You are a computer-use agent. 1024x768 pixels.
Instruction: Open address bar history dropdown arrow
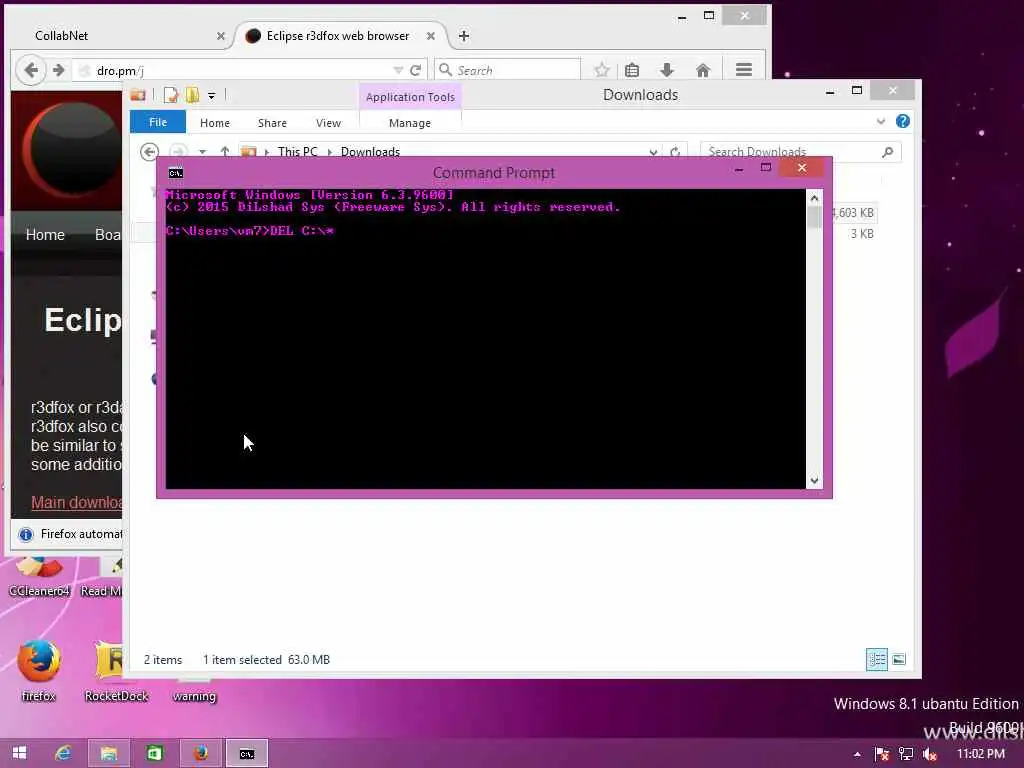[398, 70]
